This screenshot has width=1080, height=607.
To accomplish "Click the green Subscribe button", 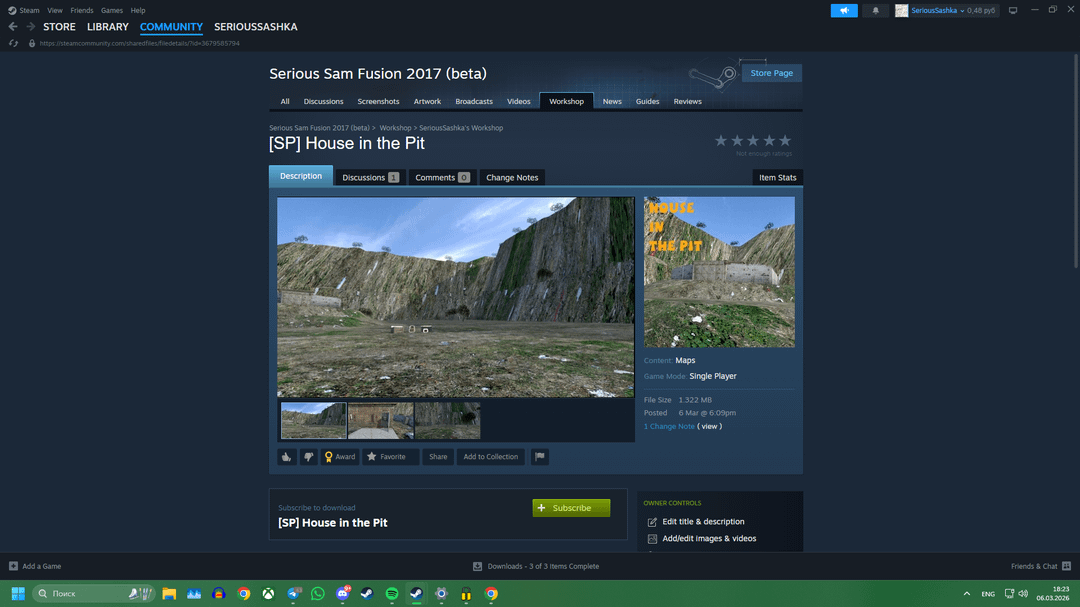I will click(x=571, y=508).
